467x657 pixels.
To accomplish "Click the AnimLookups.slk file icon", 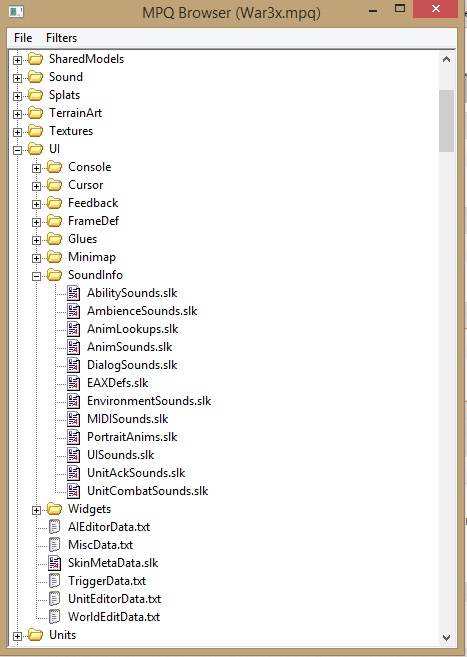I will 73,329.
